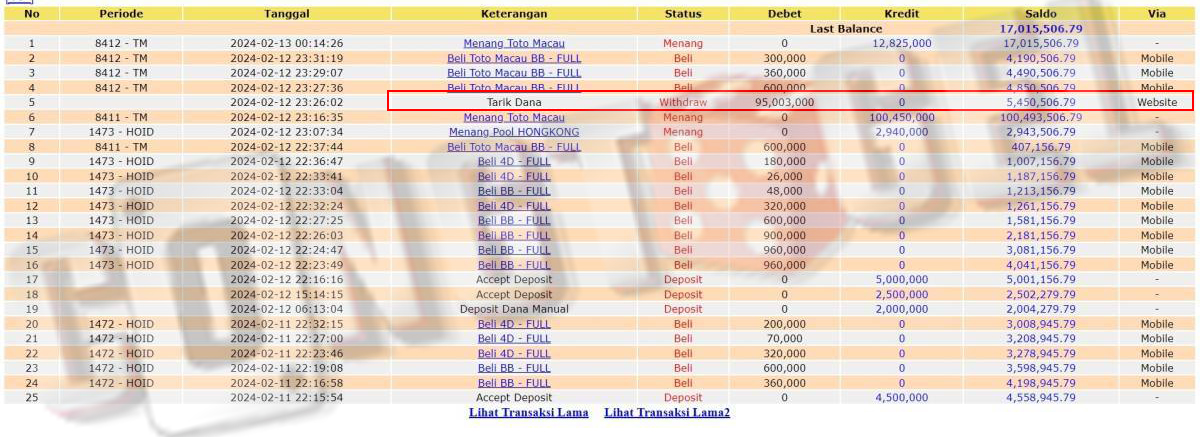1200x437 pixels.
Task: Click 'Menang Pool HONGKONG' transaction link
Action: (513, 132)
